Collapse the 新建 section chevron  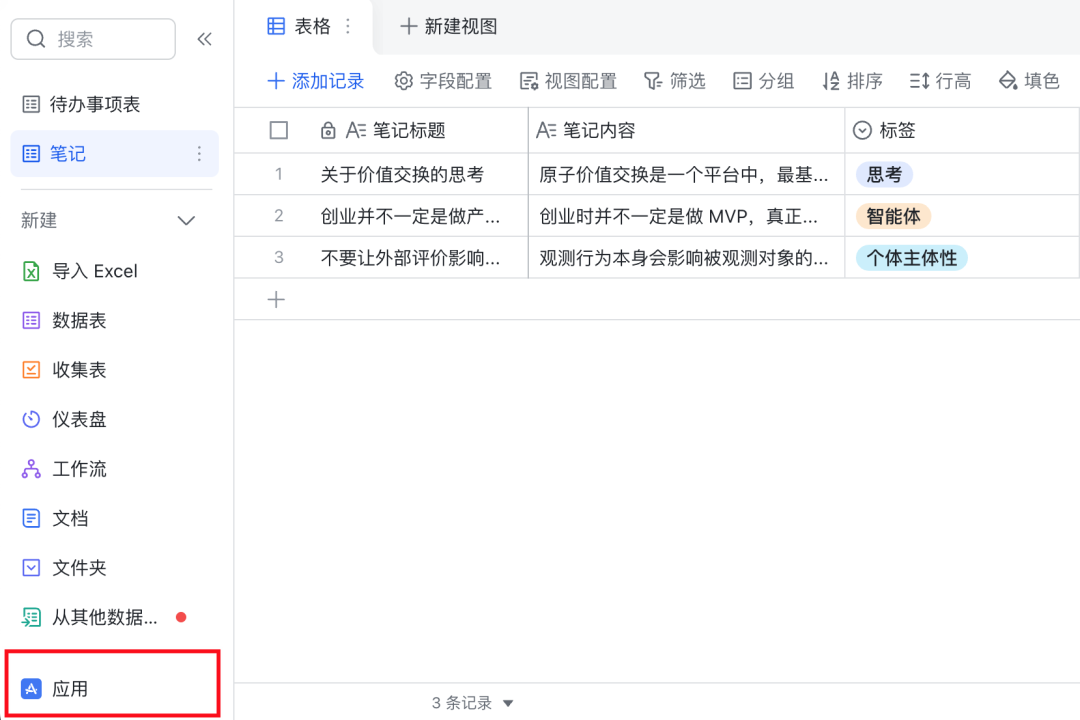click(186, 220)
